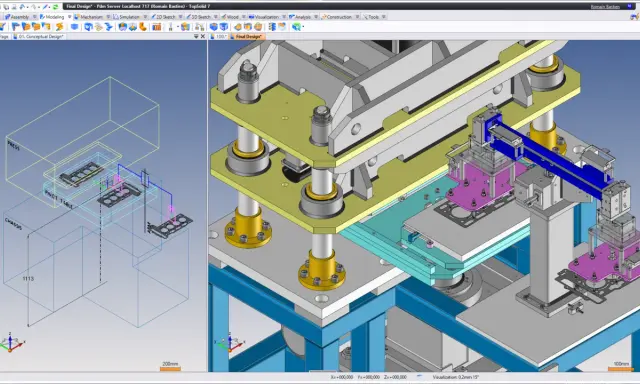Open document list arrow in left pane header
This screenshot has height=384, width=640.
click(x=196, y=36)
